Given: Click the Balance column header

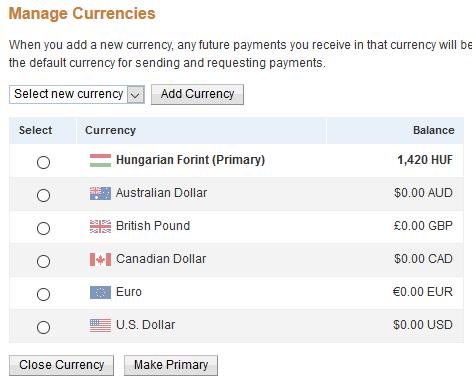Looking at the screenshot, I should [x=434, y=130].
